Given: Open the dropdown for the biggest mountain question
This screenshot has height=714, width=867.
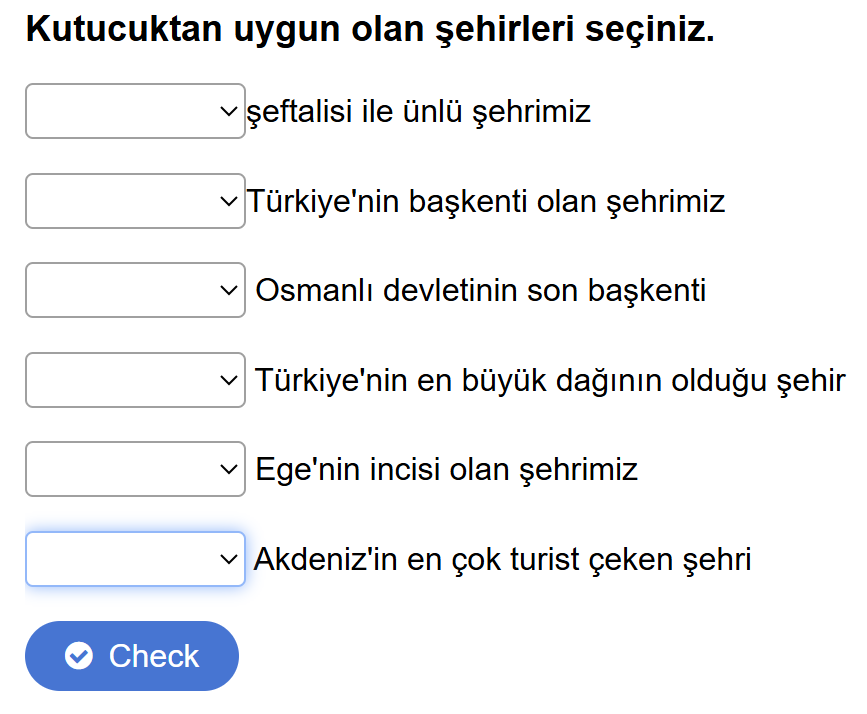Looking at the screenshot, I should pos(135,380).
